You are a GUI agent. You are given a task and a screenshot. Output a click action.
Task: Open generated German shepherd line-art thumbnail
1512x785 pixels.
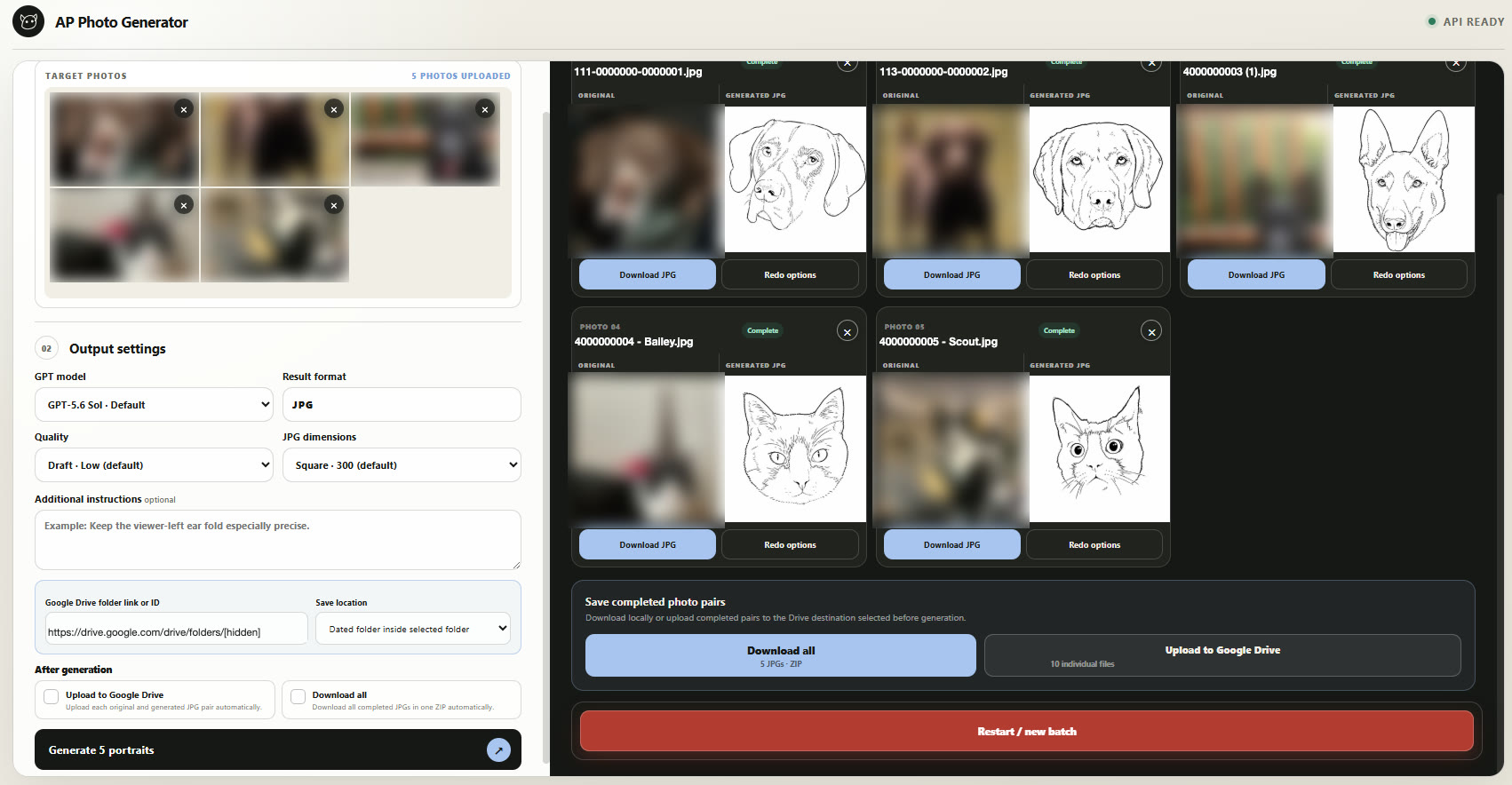tap(1404, 179)
